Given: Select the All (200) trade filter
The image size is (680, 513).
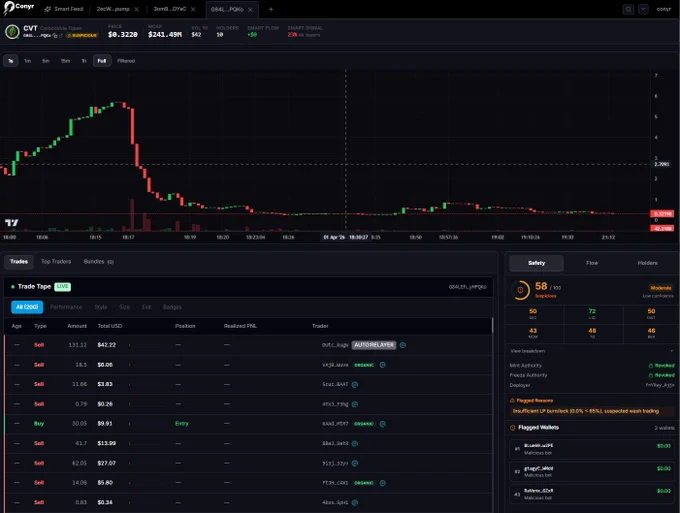Looking at the screenshot, I should 27,307.
